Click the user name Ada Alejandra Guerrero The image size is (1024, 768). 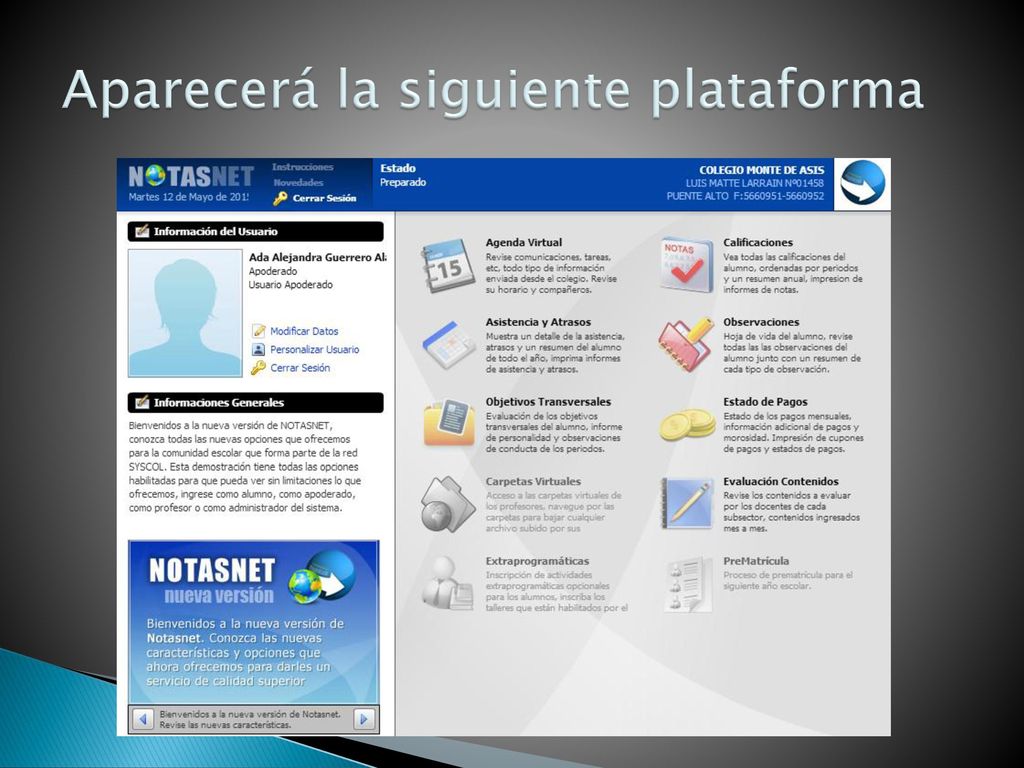point(317,257)
